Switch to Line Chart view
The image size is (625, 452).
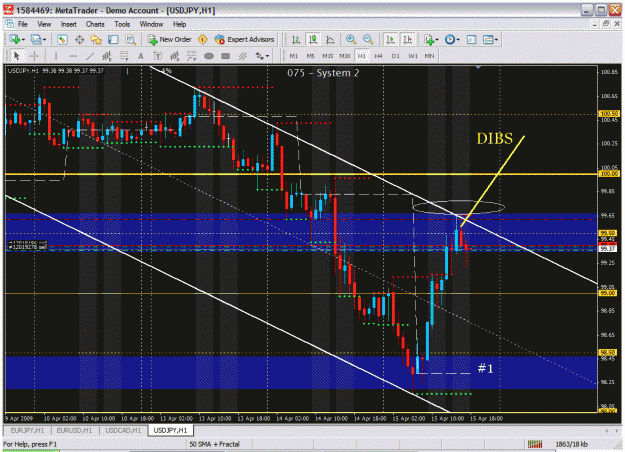(330, 39)
